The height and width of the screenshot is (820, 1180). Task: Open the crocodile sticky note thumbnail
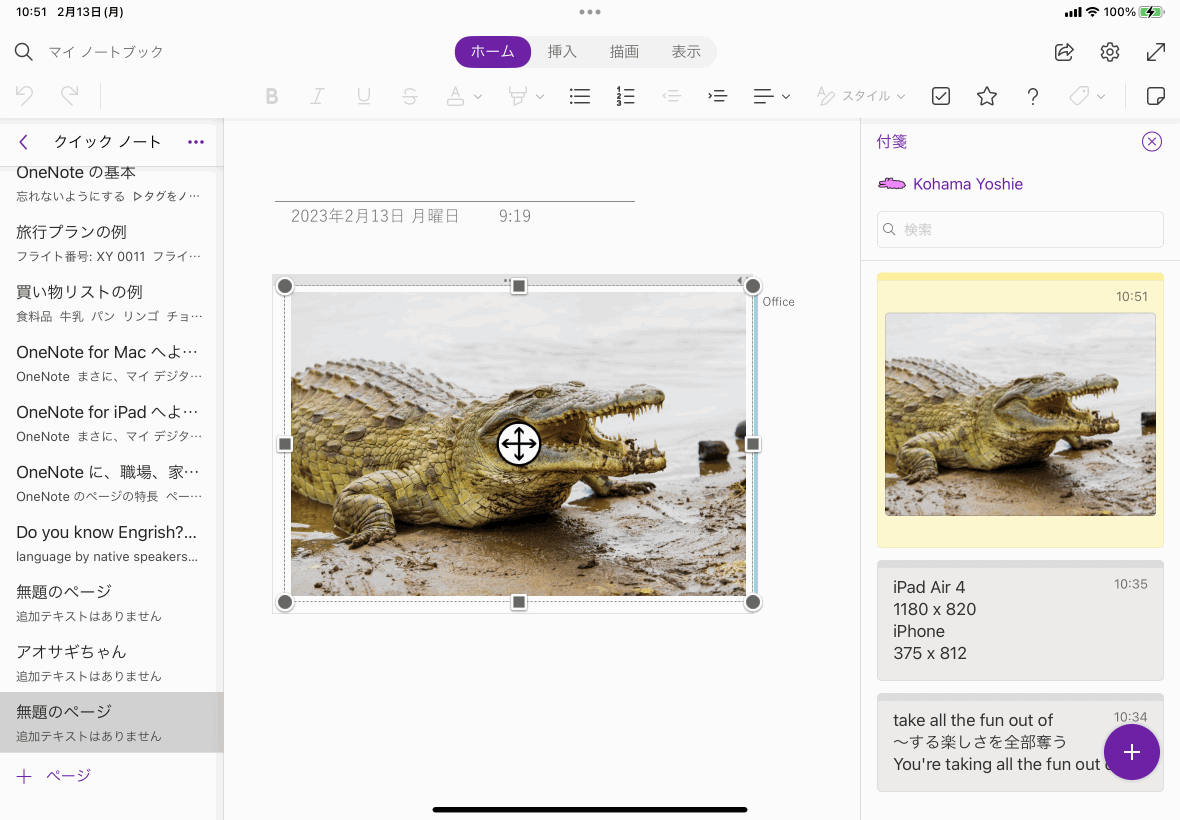(x=1020, y=414)
